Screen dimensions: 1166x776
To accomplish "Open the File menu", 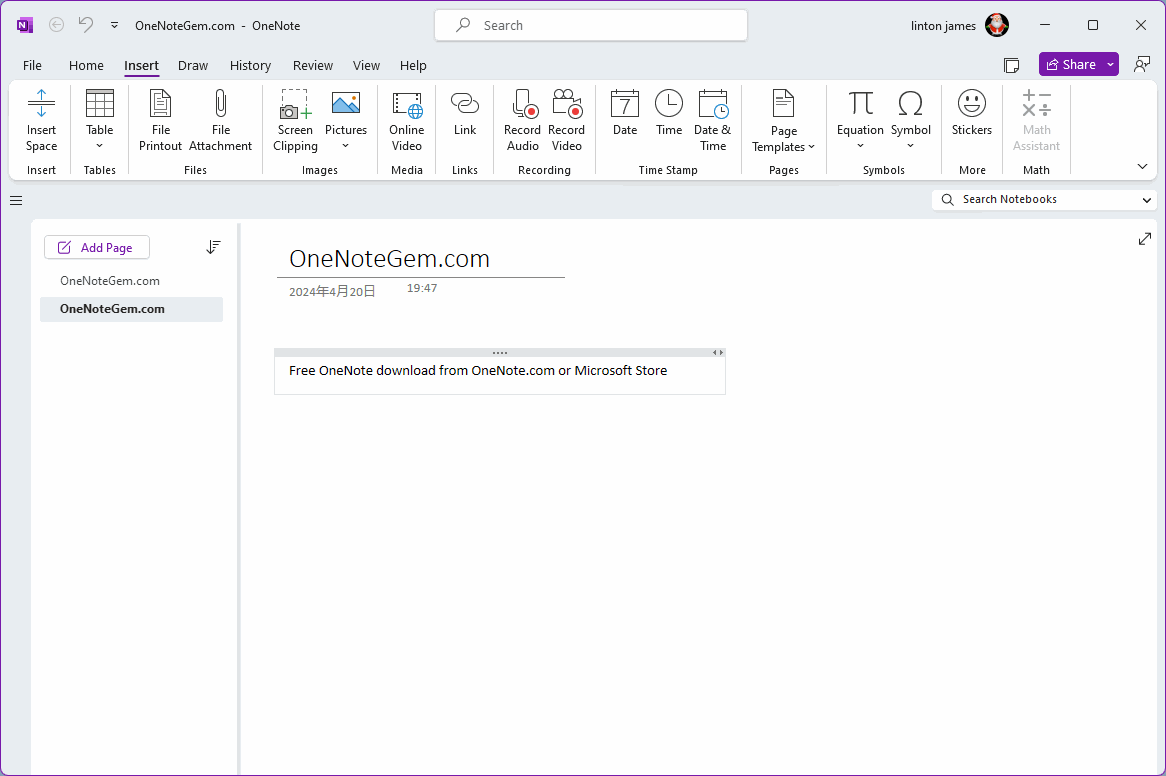I will (32, 65).
